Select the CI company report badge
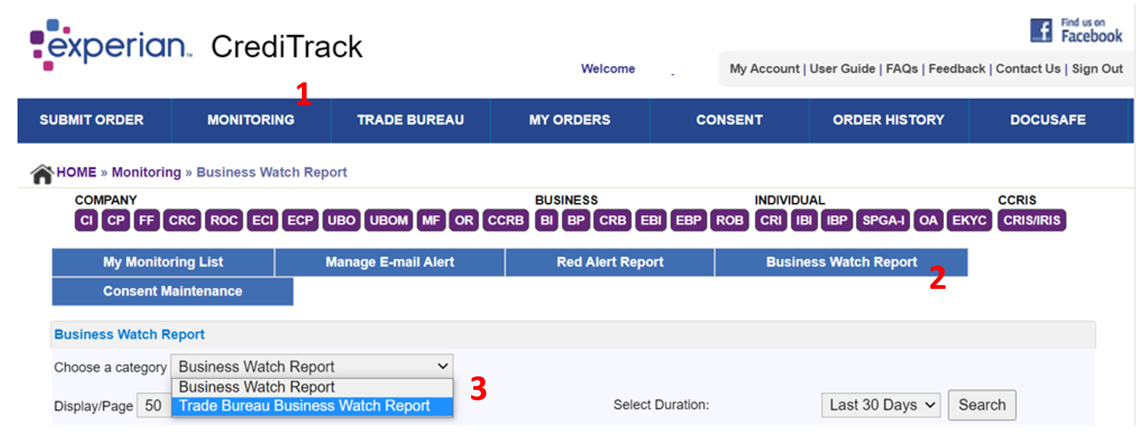This screenshot has height=448, width=1138. click(x=87, y=220)
